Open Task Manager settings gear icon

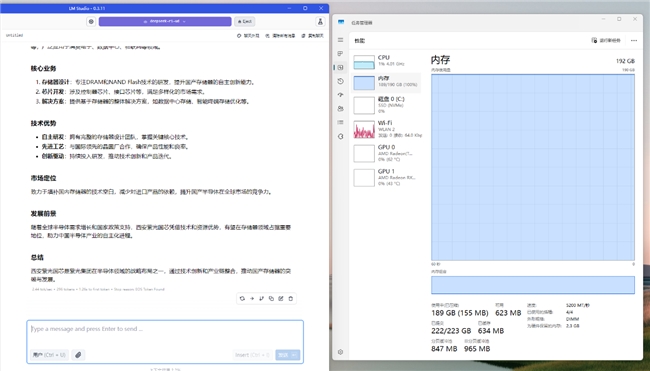point(340,352)
